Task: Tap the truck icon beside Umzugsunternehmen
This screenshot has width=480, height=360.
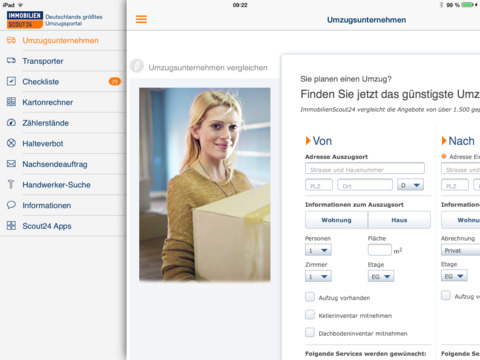Action: coord(11,40)
